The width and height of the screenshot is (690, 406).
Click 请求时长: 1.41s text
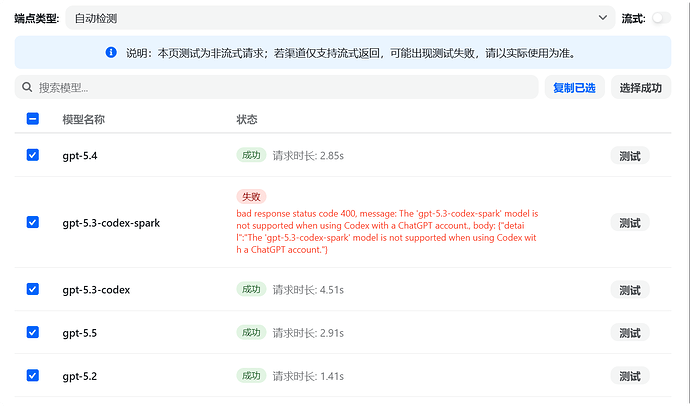(308, 376)
